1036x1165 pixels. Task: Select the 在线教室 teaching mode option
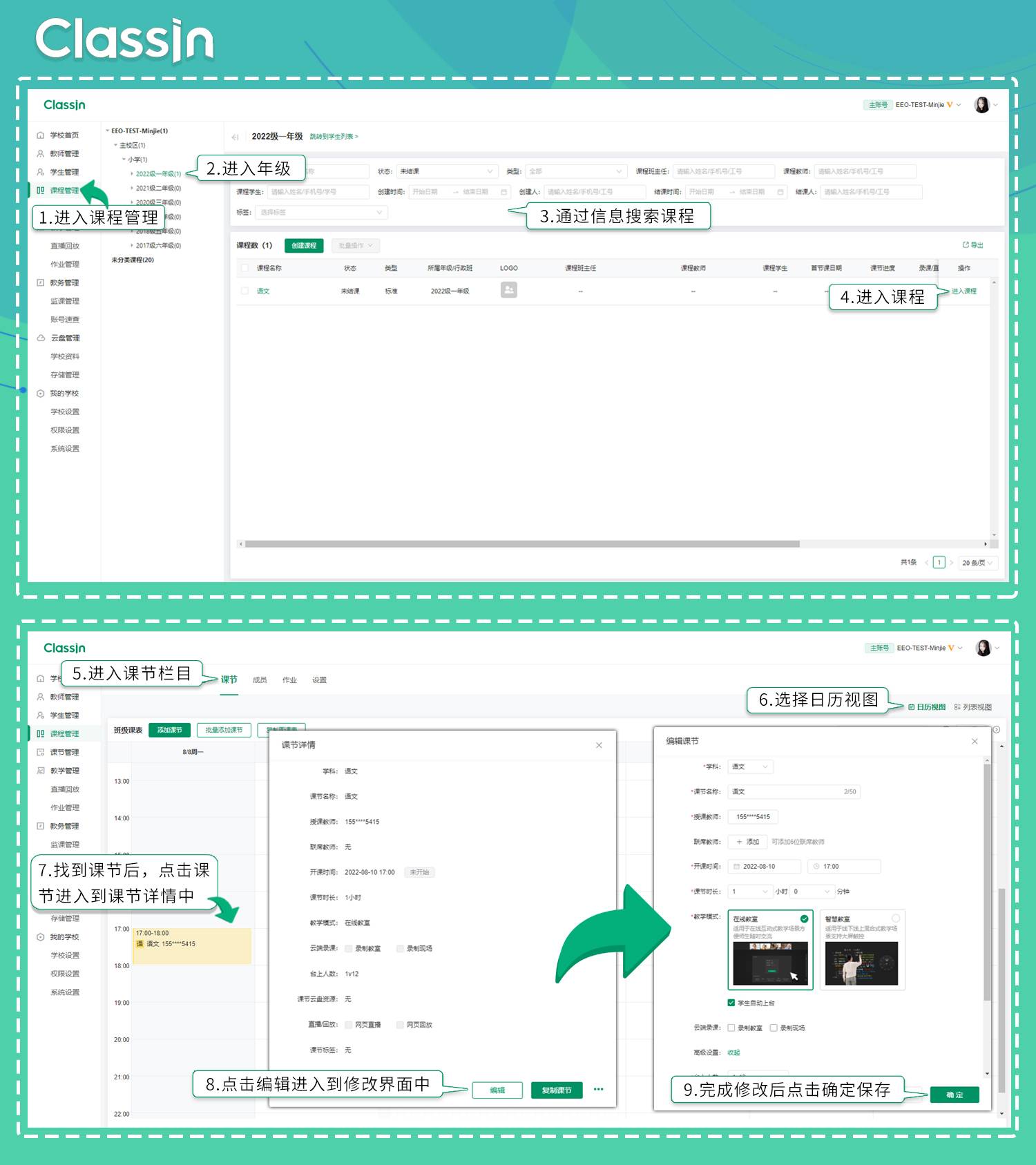pos(770,949)
